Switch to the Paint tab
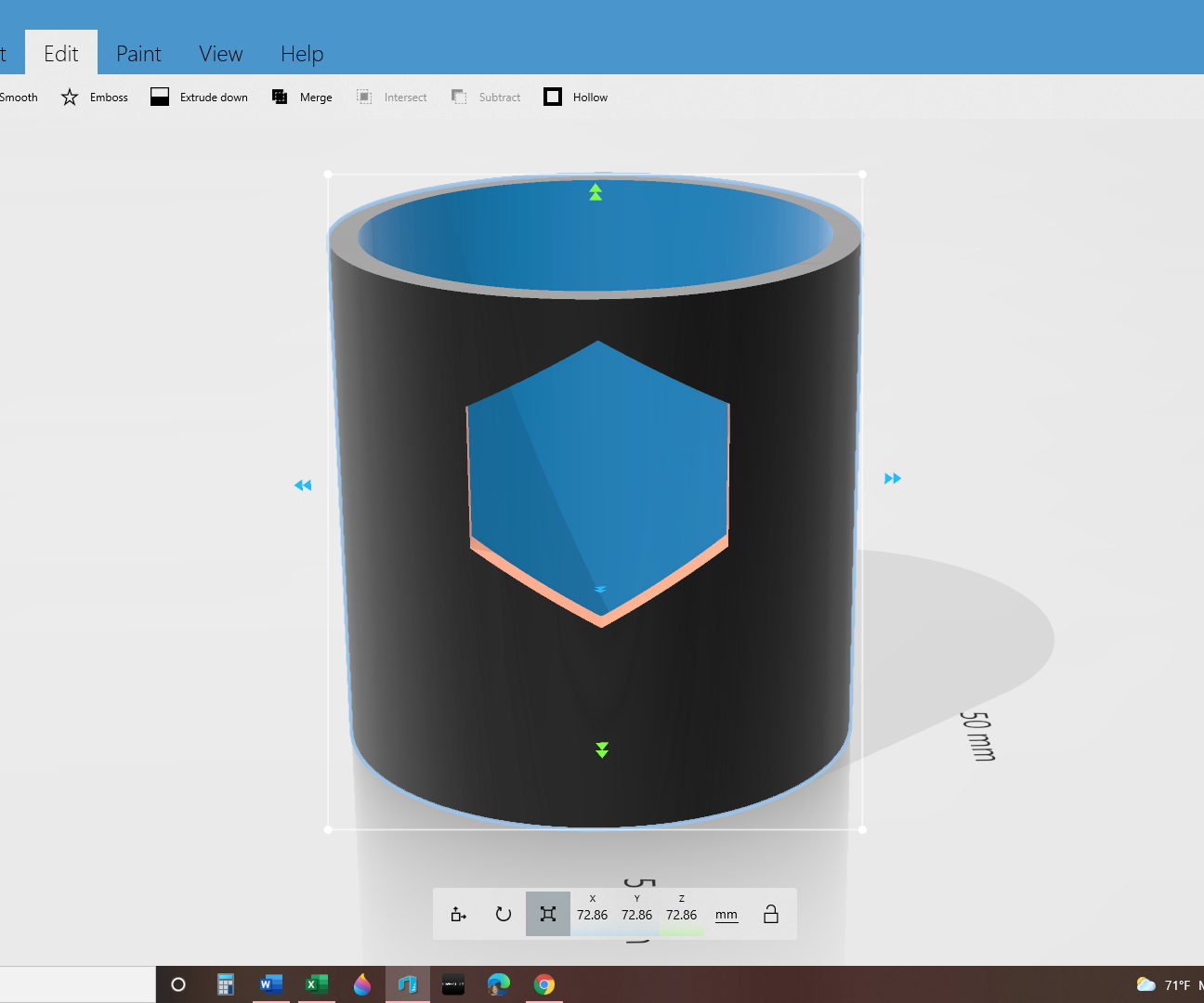 (138, 53)
